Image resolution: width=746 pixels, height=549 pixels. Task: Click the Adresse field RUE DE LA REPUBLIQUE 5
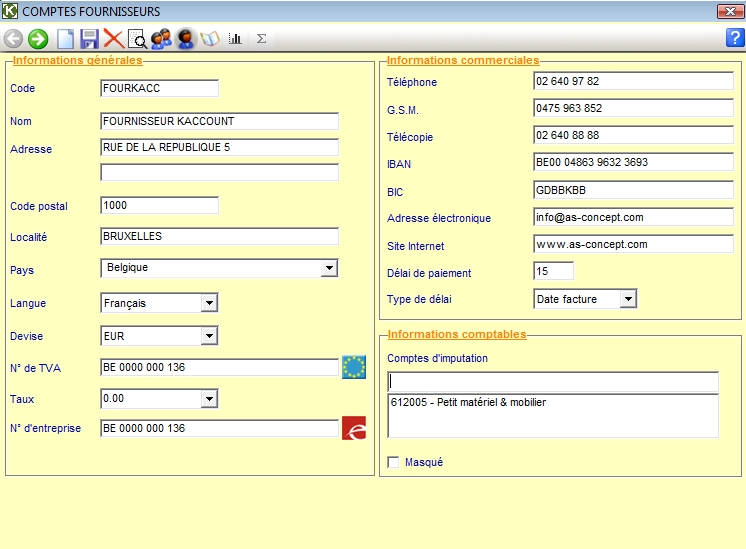219,147
